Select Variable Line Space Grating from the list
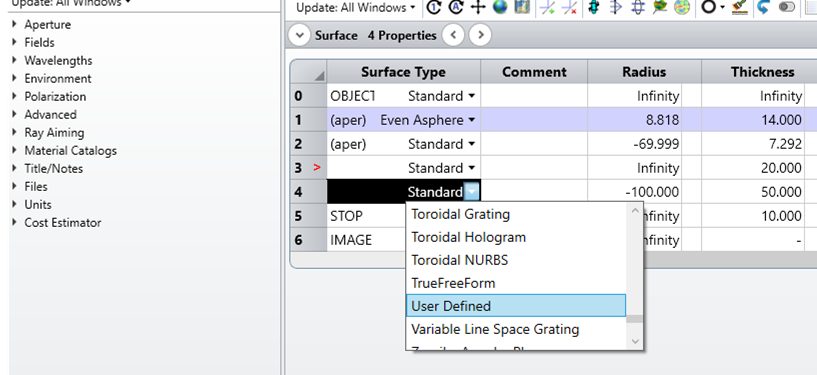The width and height of the screenshot is (817, 375). click(x=516, y=329)
